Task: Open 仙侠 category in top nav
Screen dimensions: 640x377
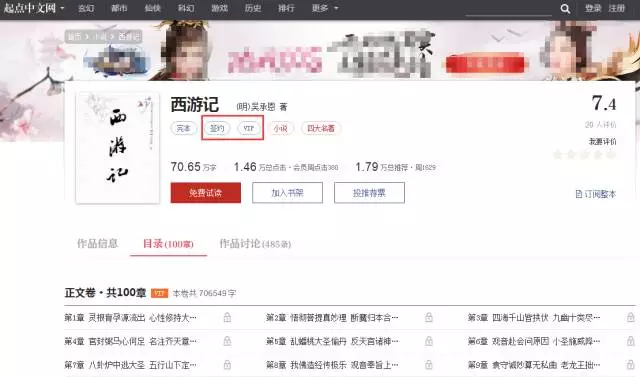Action: [153, 8]
